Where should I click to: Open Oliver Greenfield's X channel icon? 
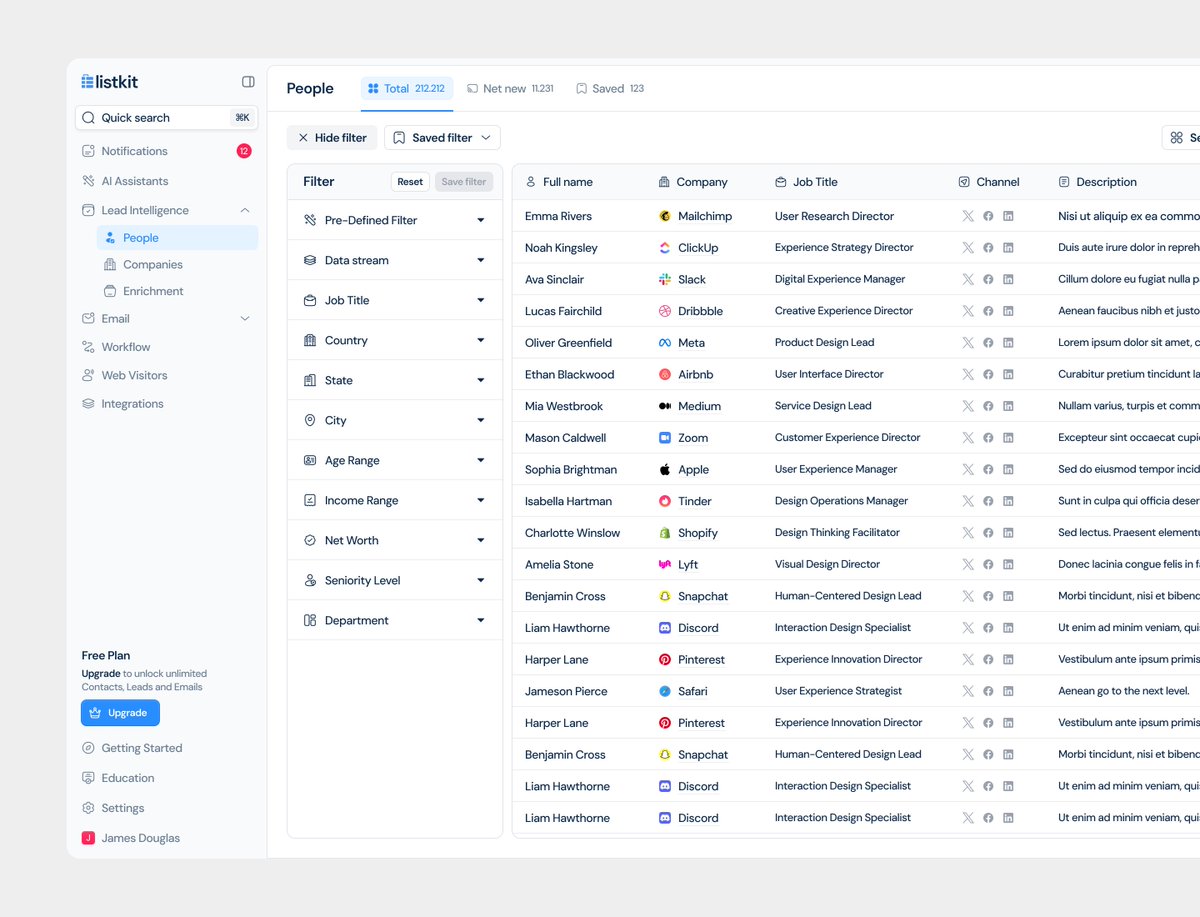(967, 343)
